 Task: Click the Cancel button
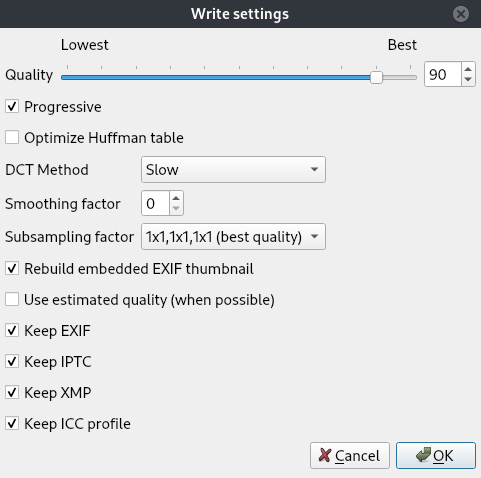(350, 456)
